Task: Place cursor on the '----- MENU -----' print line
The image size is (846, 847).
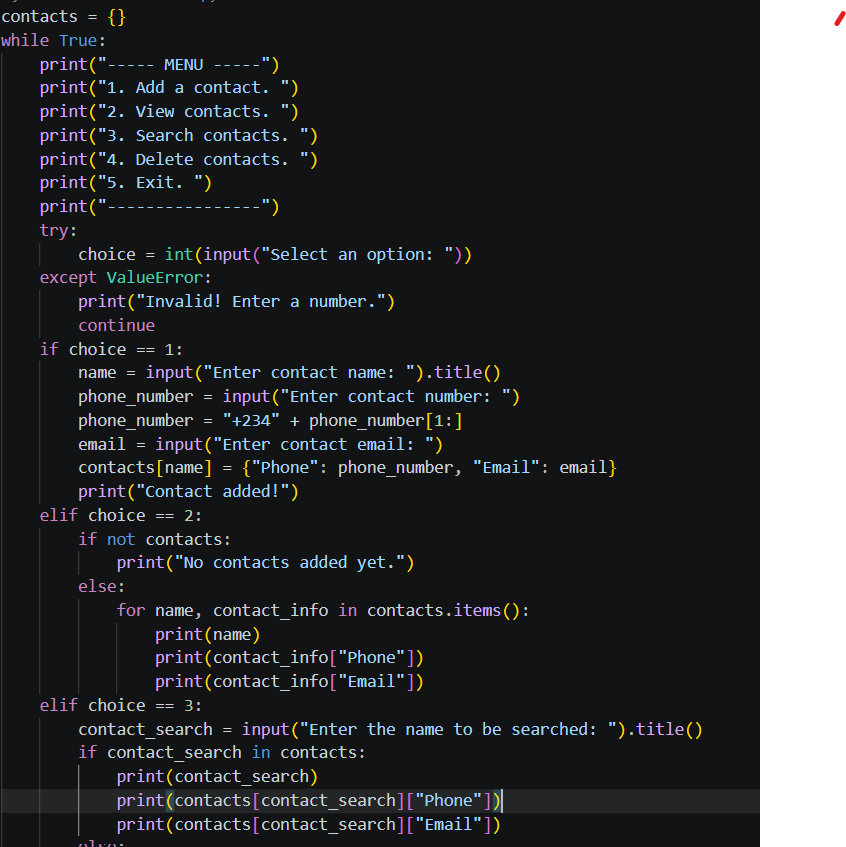Action: point(159,64)
